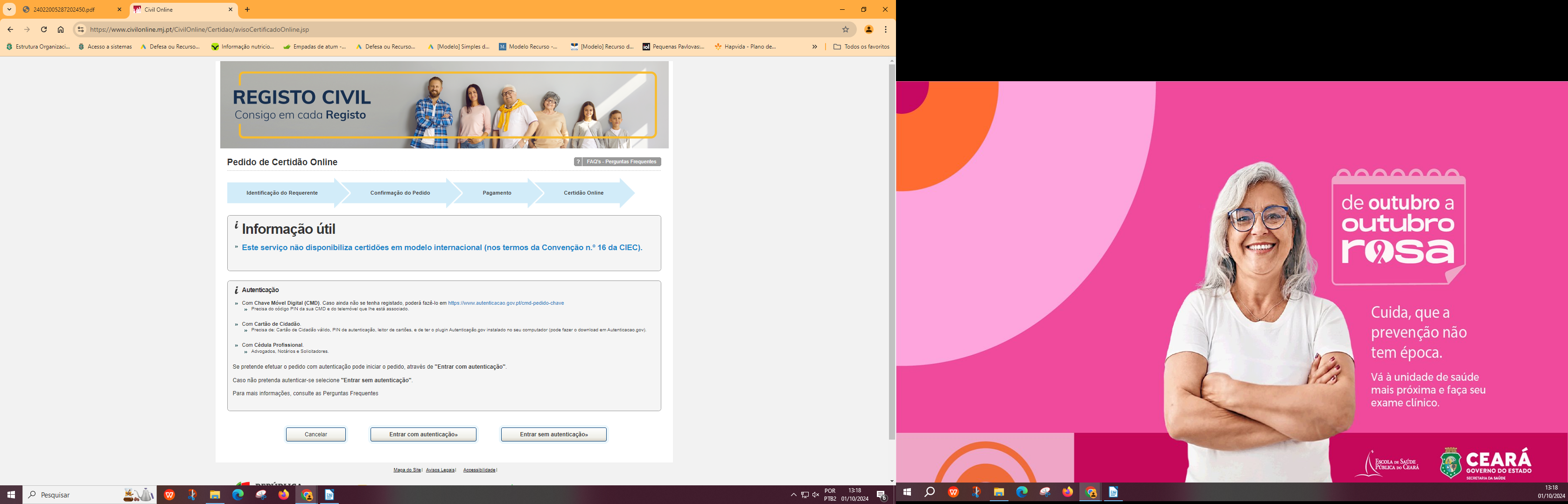1568x504 pixels.
Task: Open the Empadas de atum bookmark
Action: coord(315,46)
